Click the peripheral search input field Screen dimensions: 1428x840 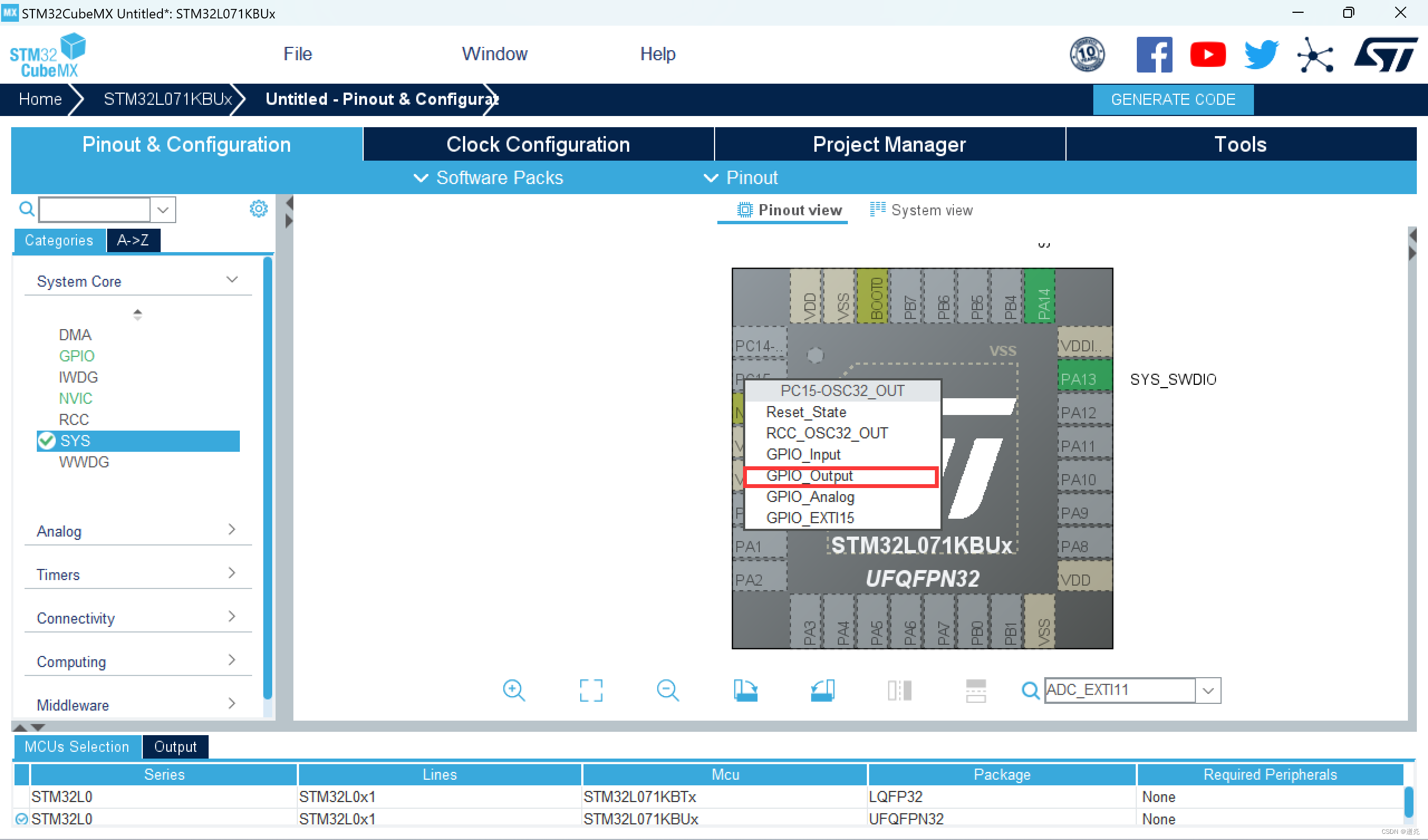(94, 210)
